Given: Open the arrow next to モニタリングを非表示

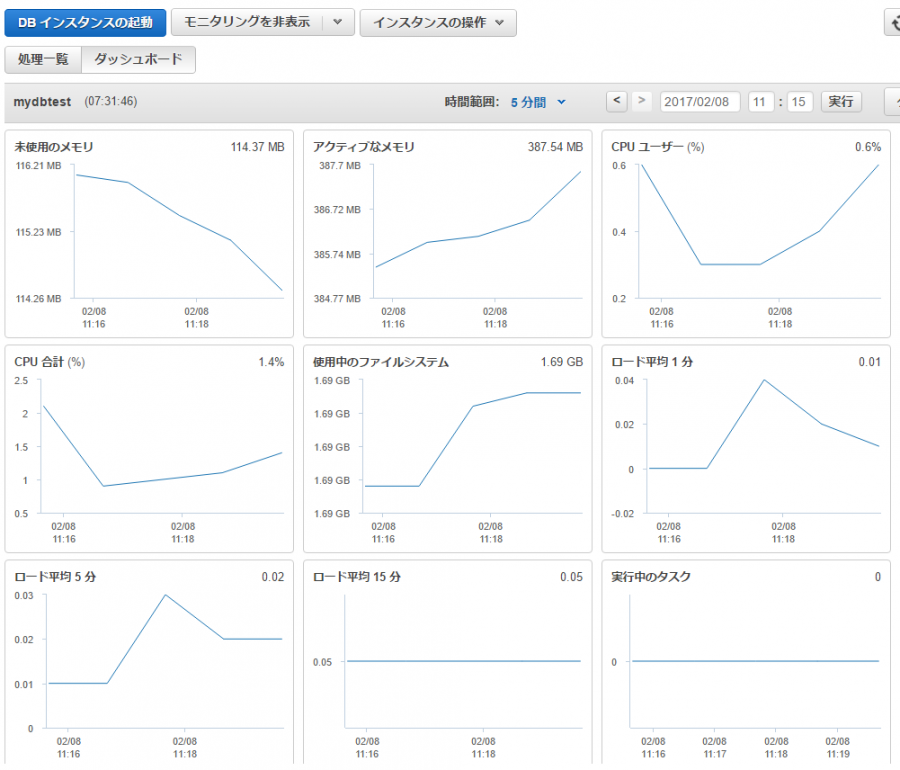Looking at the screenshot, I should [x=338, y=22].
